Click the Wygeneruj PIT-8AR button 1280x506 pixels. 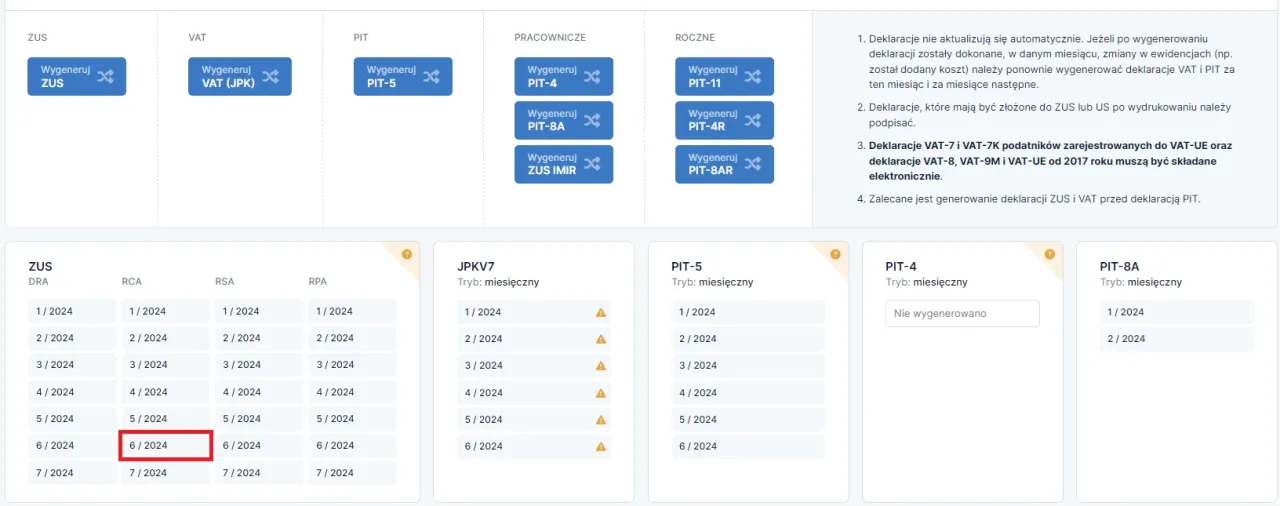(724, 165)
